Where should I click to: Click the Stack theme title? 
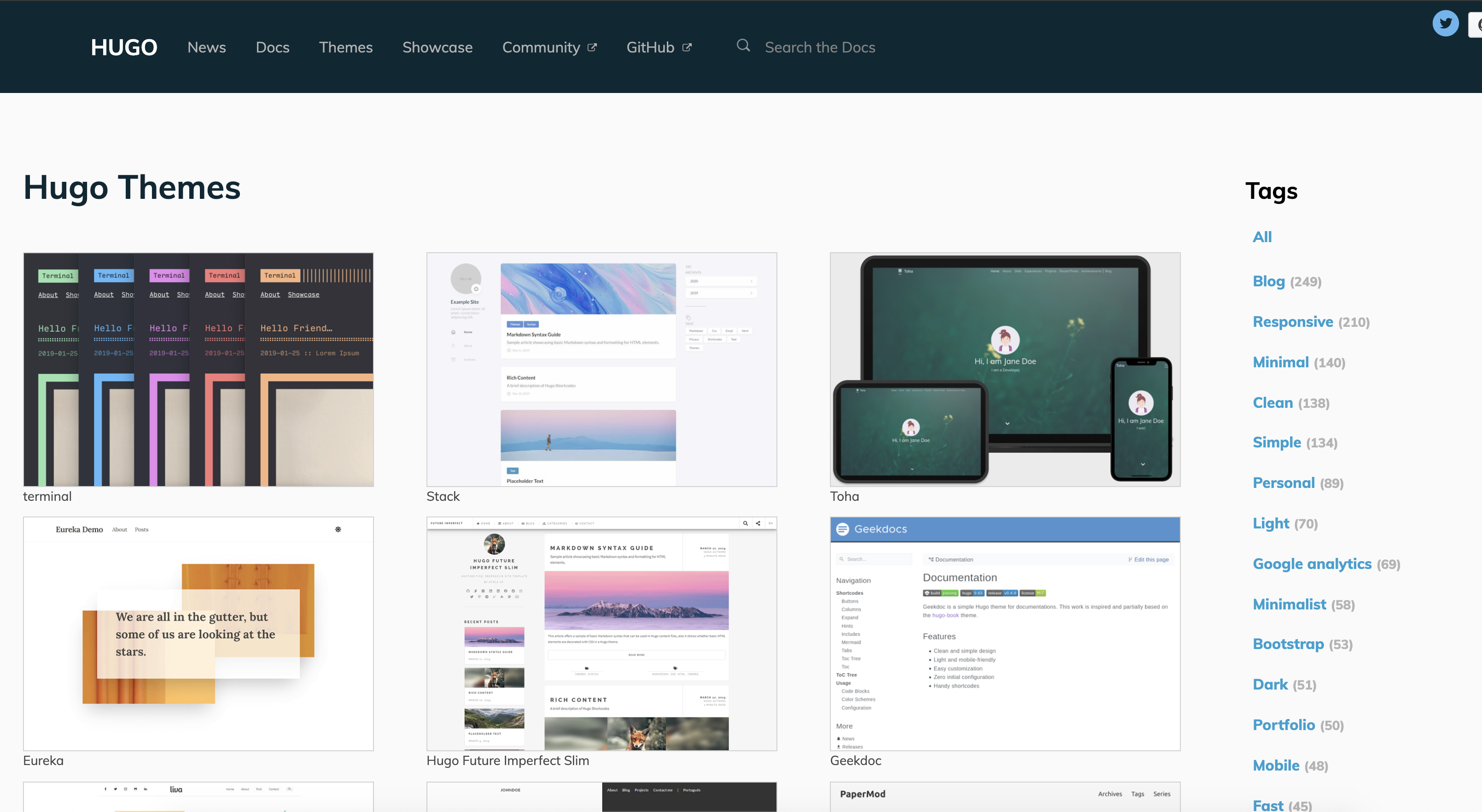click(x=443, y=496)
